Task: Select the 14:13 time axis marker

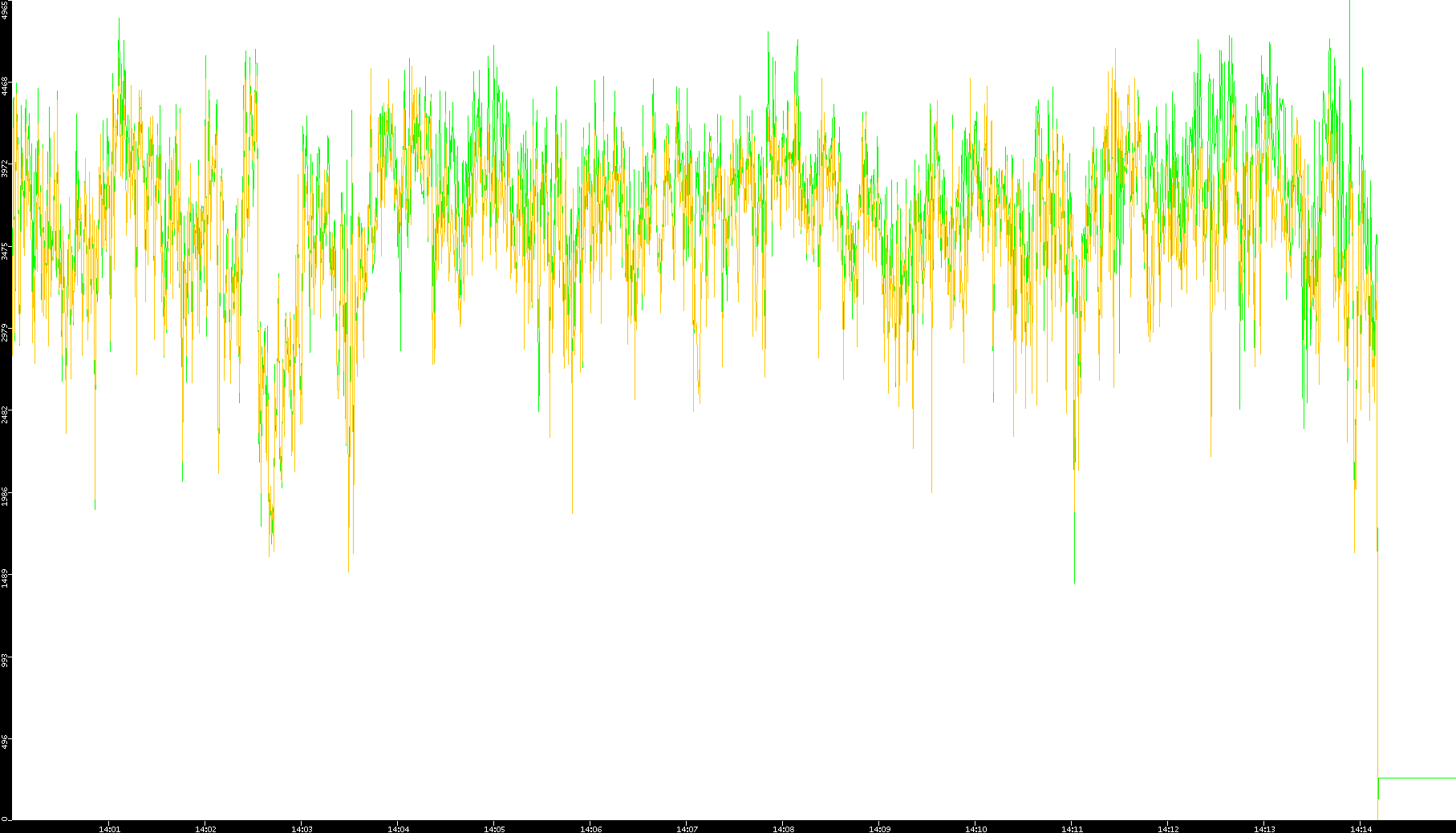Action: (x=1264, y=828)
